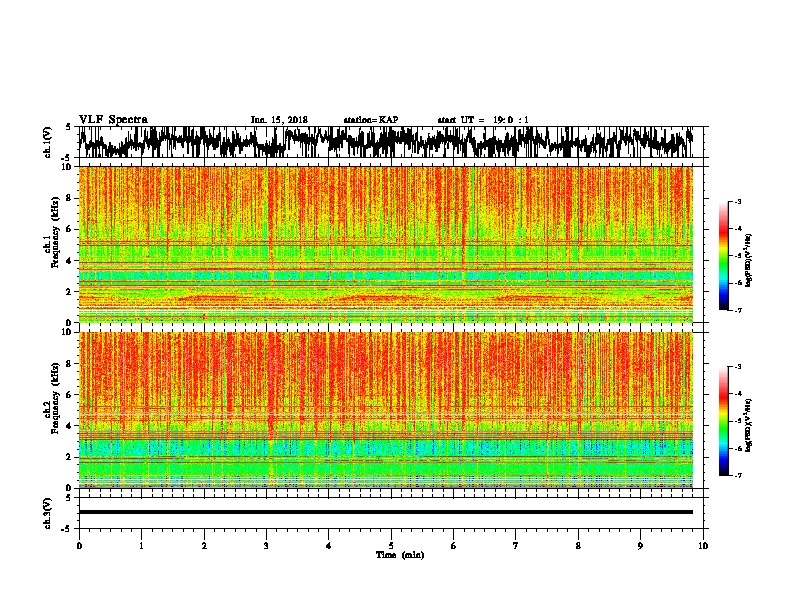This screenshot has height=612, width=792.
Task: Click the ch.2 "Frequency (kHz)" axis label
Action: 55,398
